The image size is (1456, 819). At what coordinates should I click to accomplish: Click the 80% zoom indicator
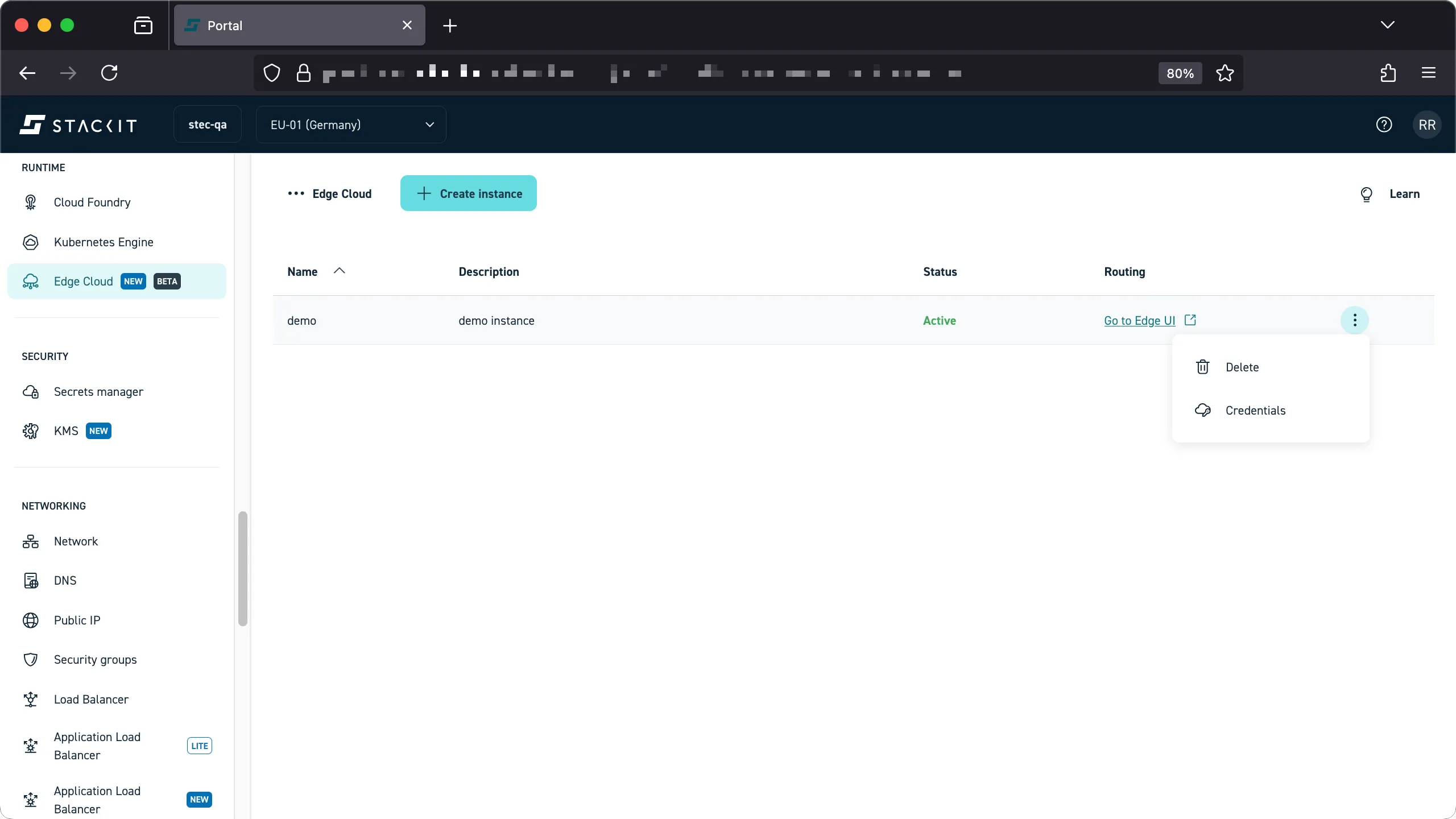coord(1179,73)
